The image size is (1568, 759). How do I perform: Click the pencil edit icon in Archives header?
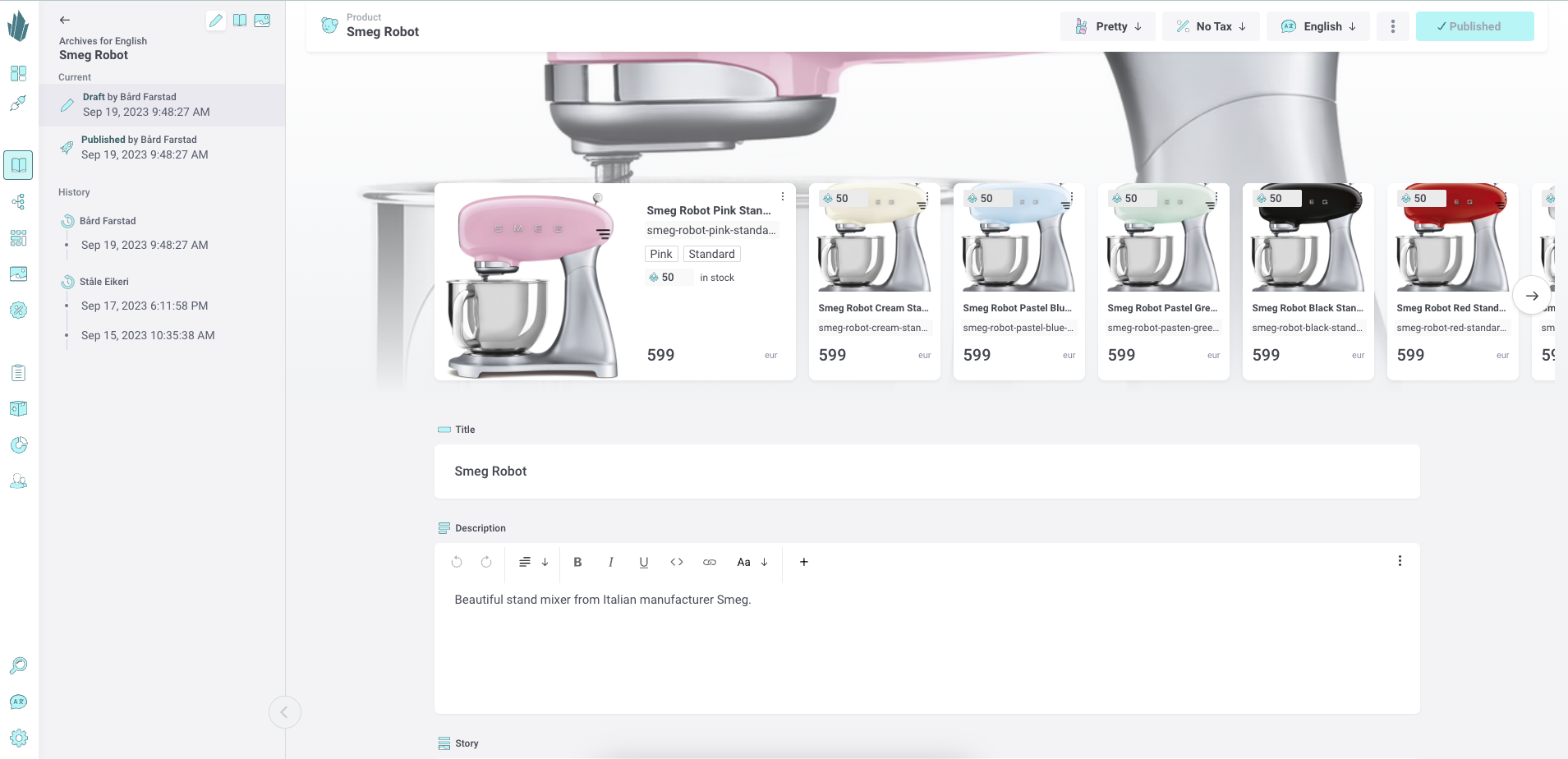216,21
